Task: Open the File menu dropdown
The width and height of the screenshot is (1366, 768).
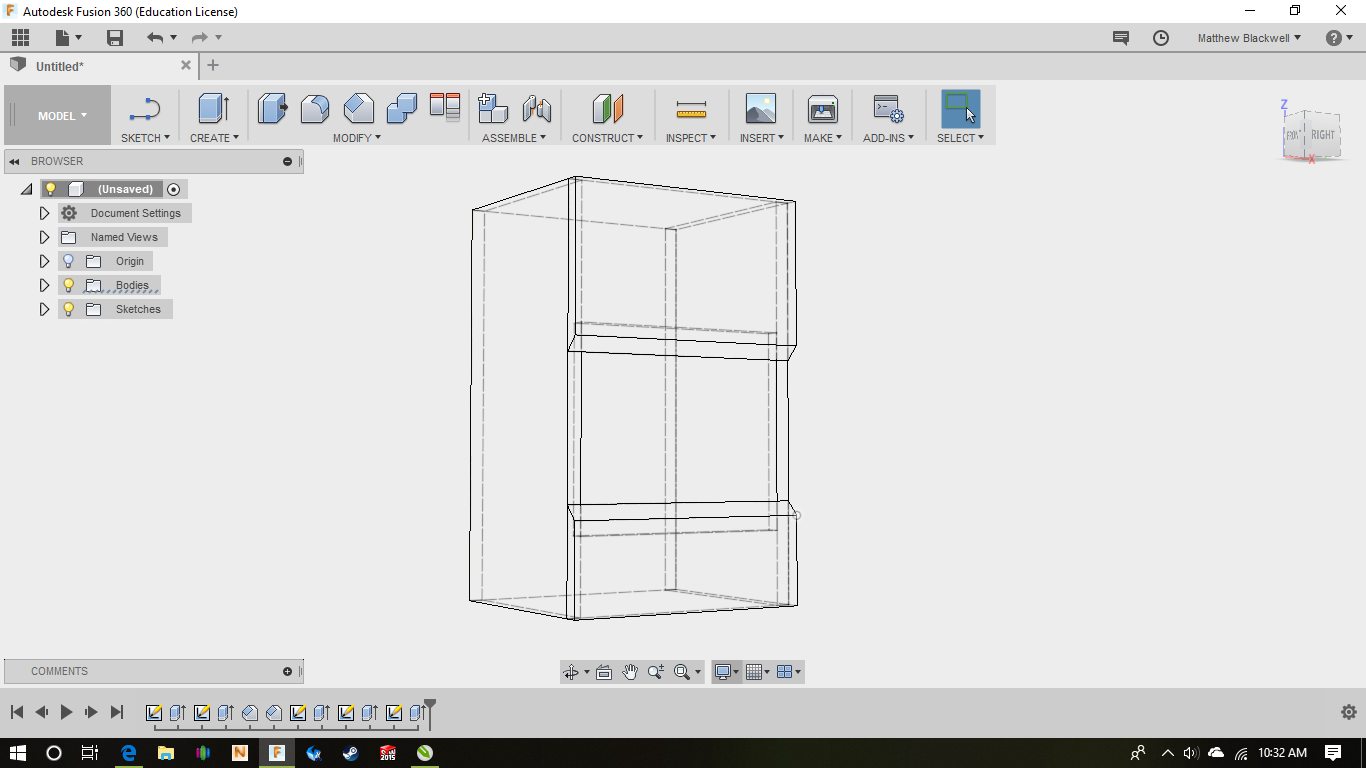Action: [68, 38]
